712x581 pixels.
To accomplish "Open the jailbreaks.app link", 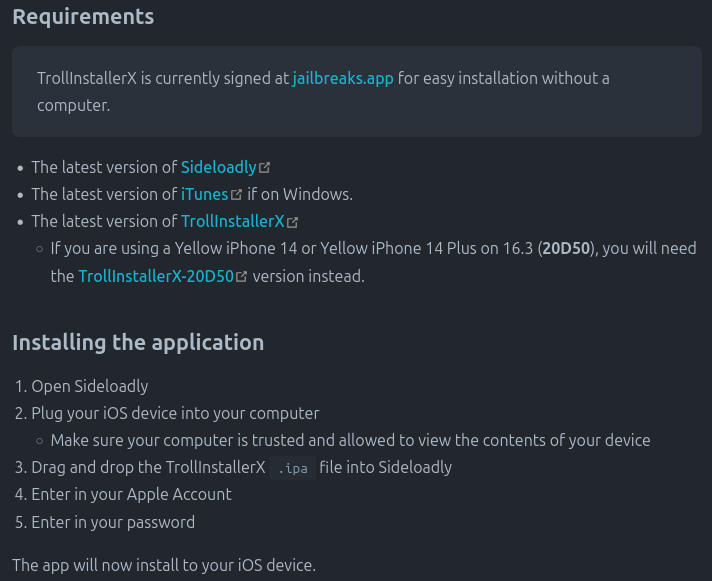I will click(x=343, y=78).
